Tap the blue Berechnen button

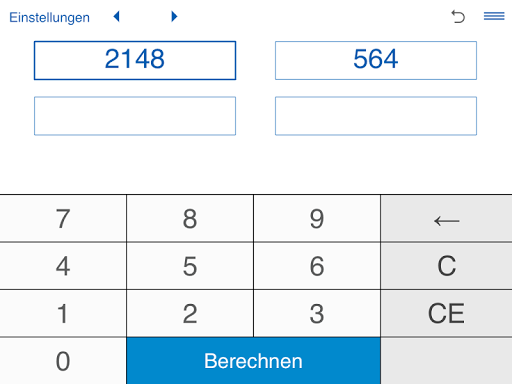[253, 361]
